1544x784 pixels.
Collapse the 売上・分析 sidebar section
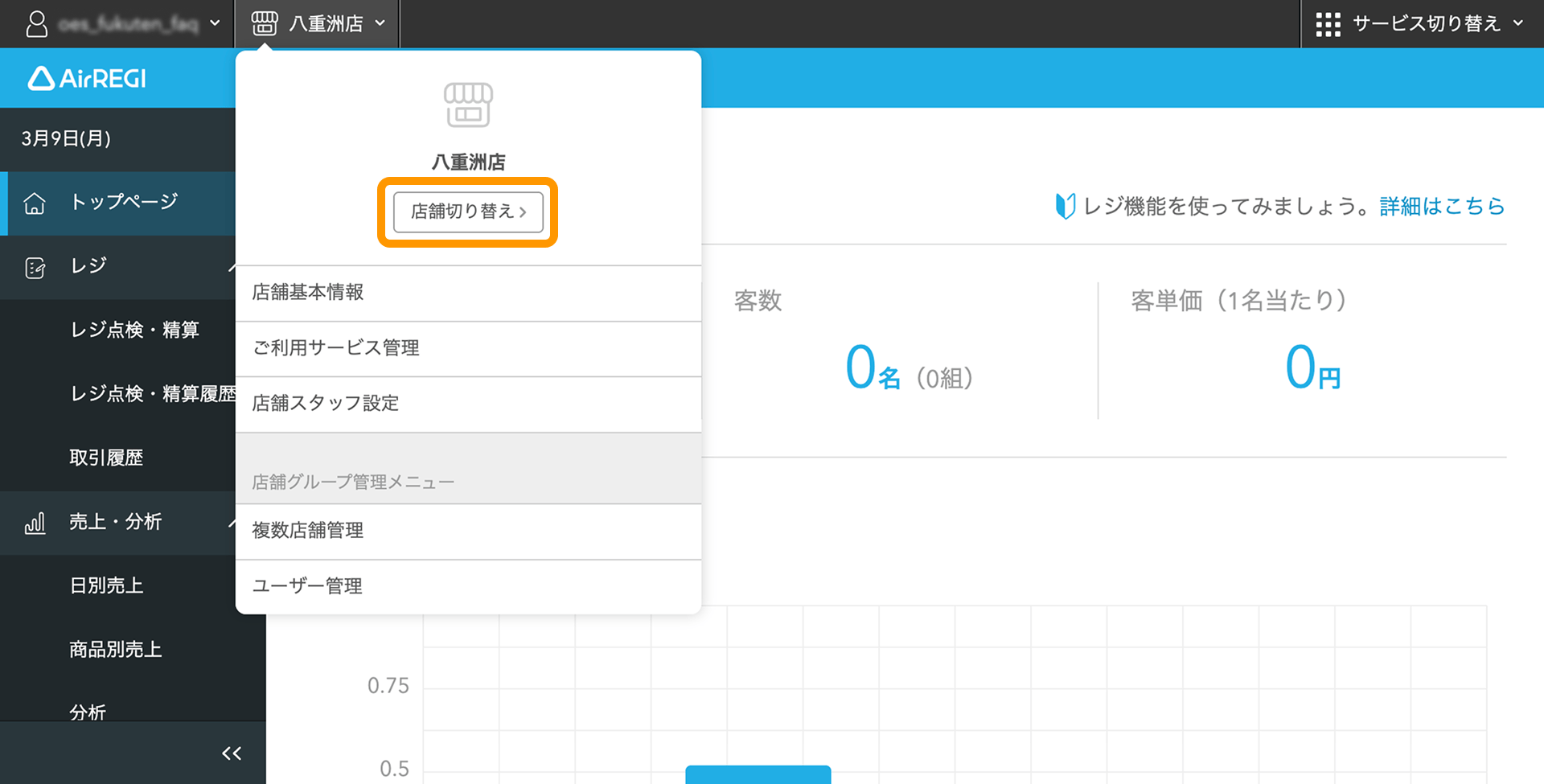click(x=231, y=523)
